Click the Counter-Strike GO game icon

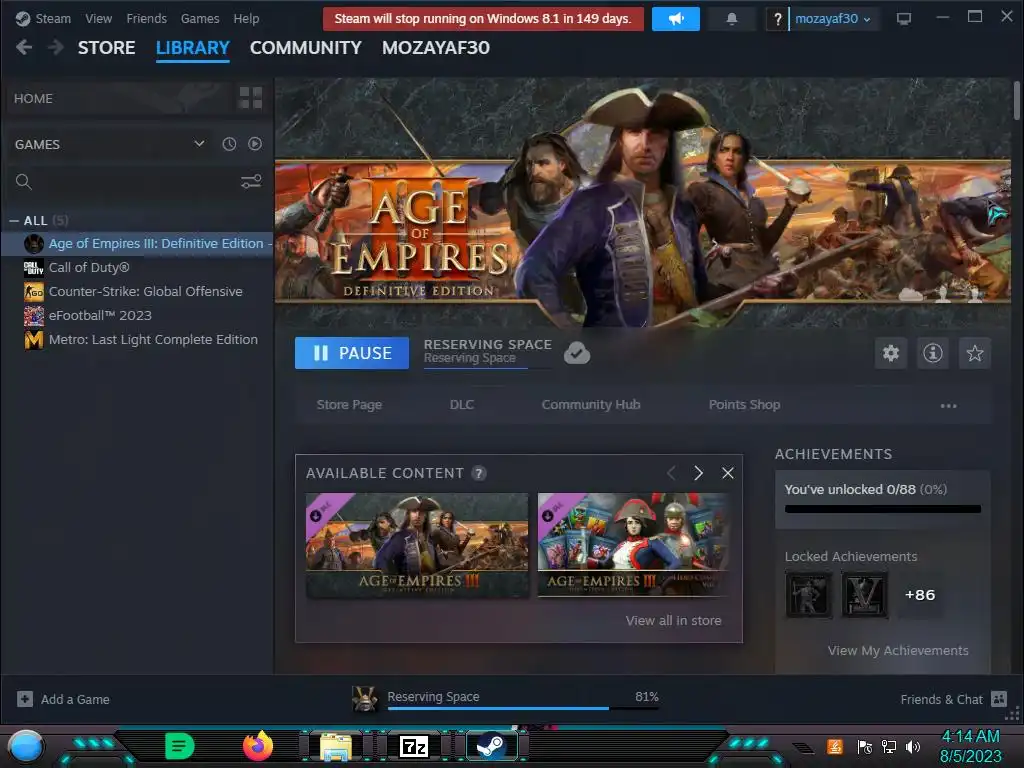(33, 291)
